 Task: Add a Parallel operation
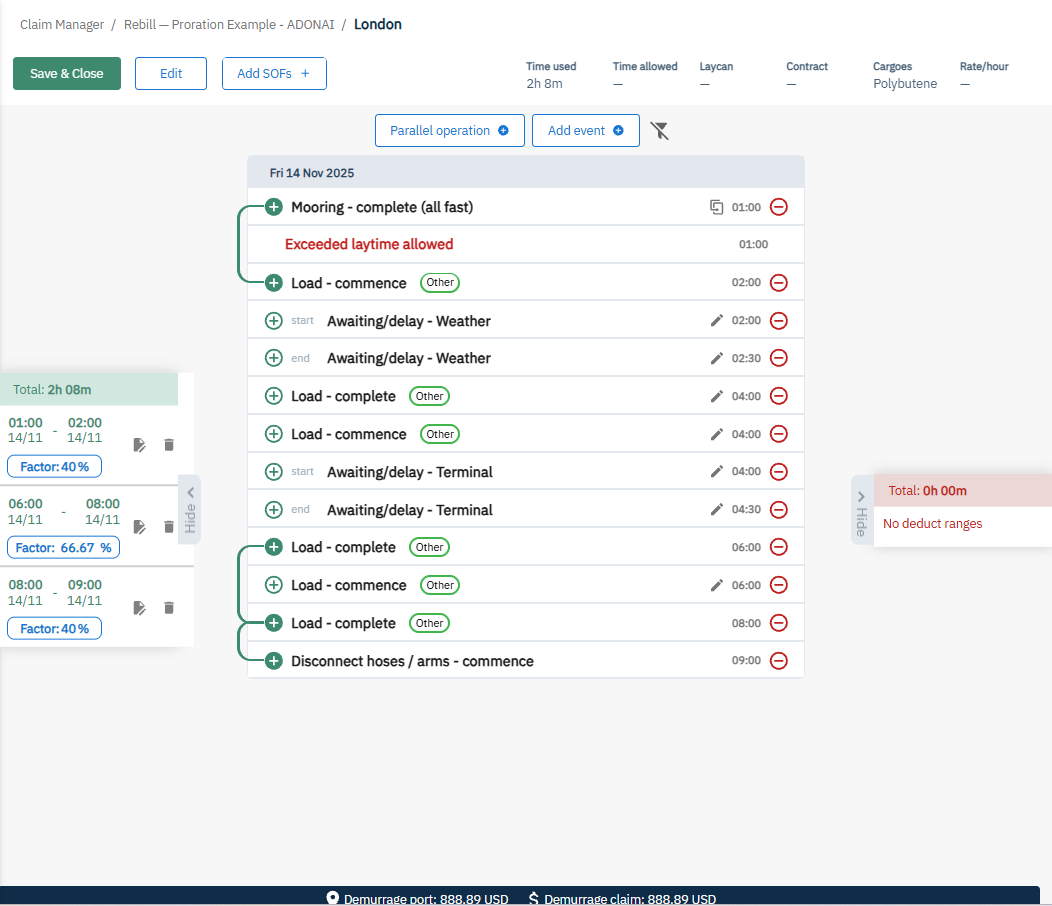[x=450, y=130]
